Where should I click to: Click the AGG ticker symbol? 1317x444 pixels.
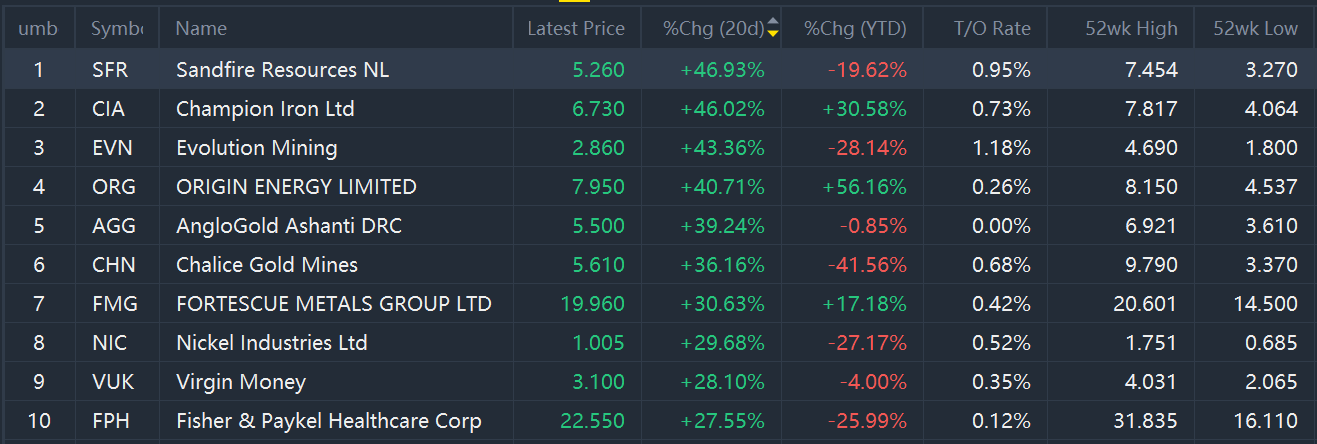113,226
